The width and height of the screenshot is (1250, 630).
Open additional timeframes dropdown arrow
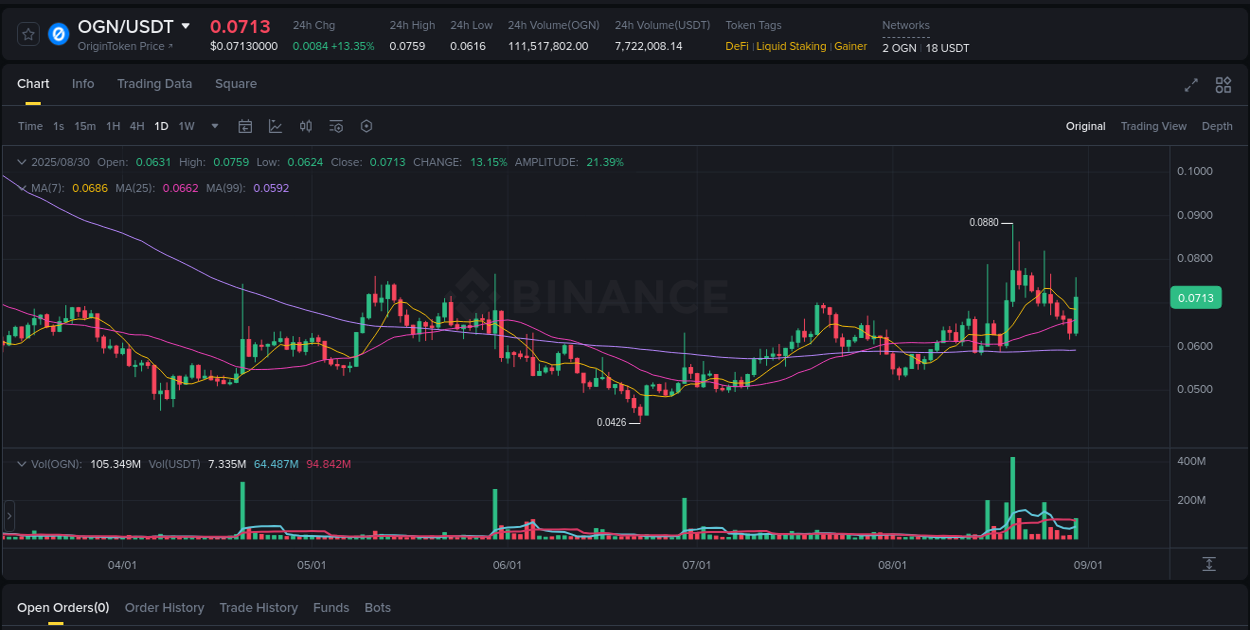point(214,126)
